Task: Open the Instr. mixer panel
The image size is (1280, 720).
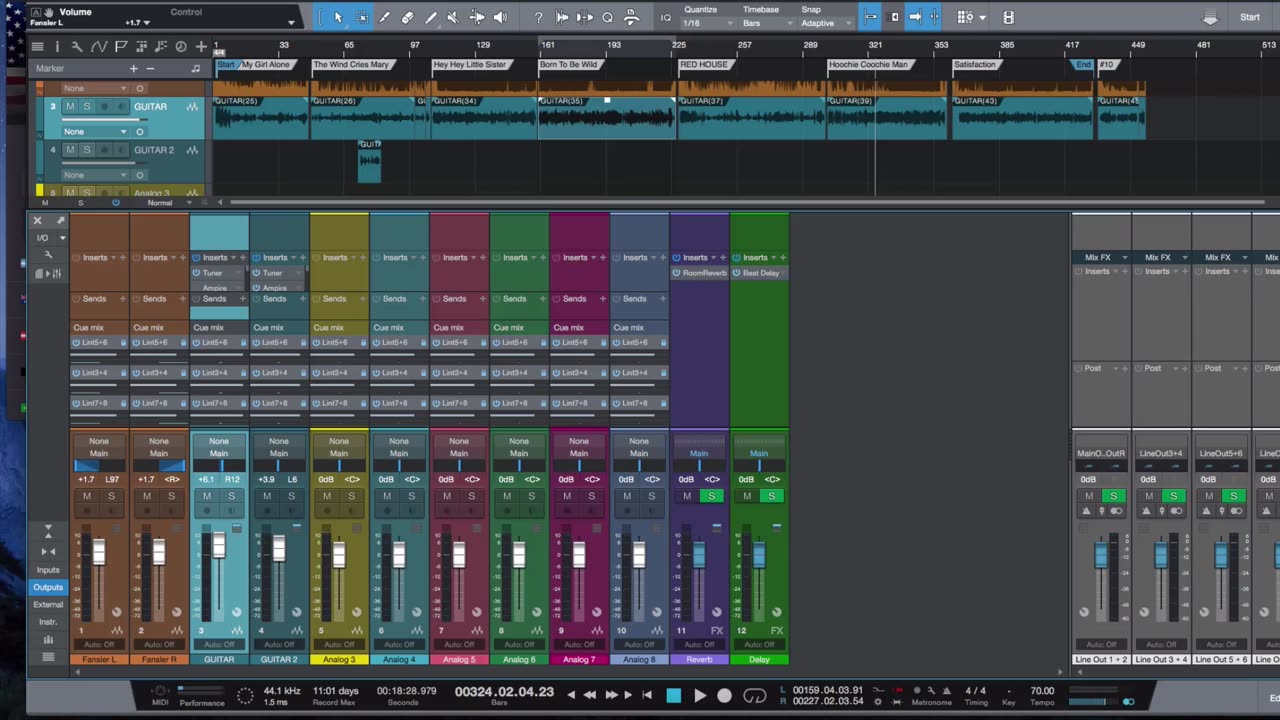Action: 48,622
